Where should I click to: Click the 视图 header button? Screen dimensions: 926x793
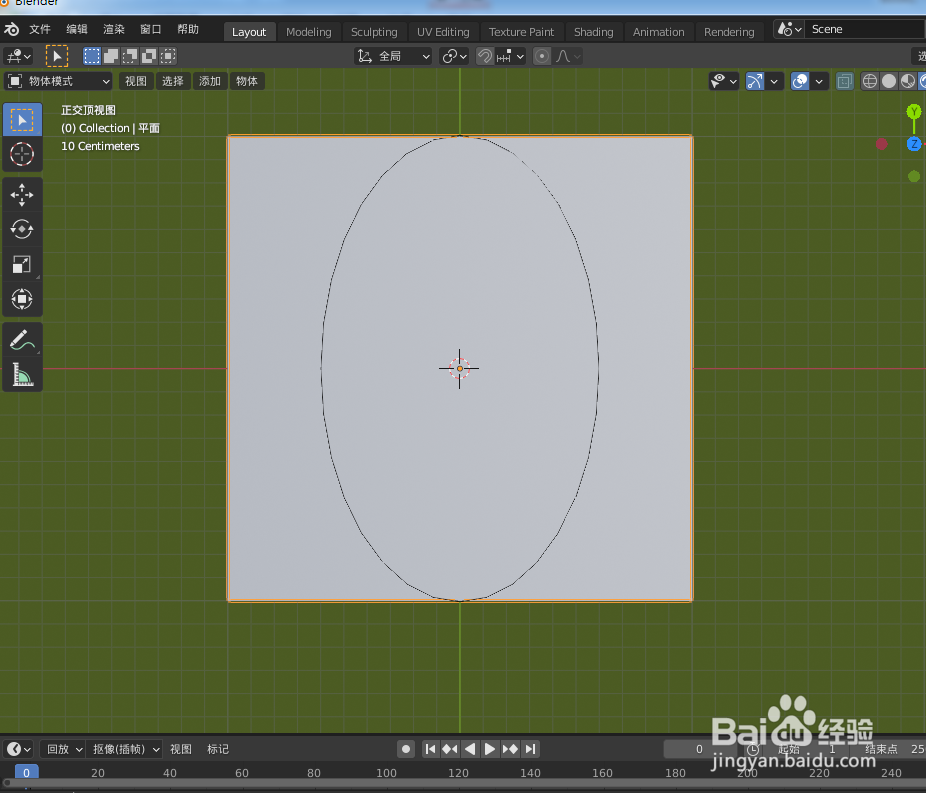click(x=136, y=81)
